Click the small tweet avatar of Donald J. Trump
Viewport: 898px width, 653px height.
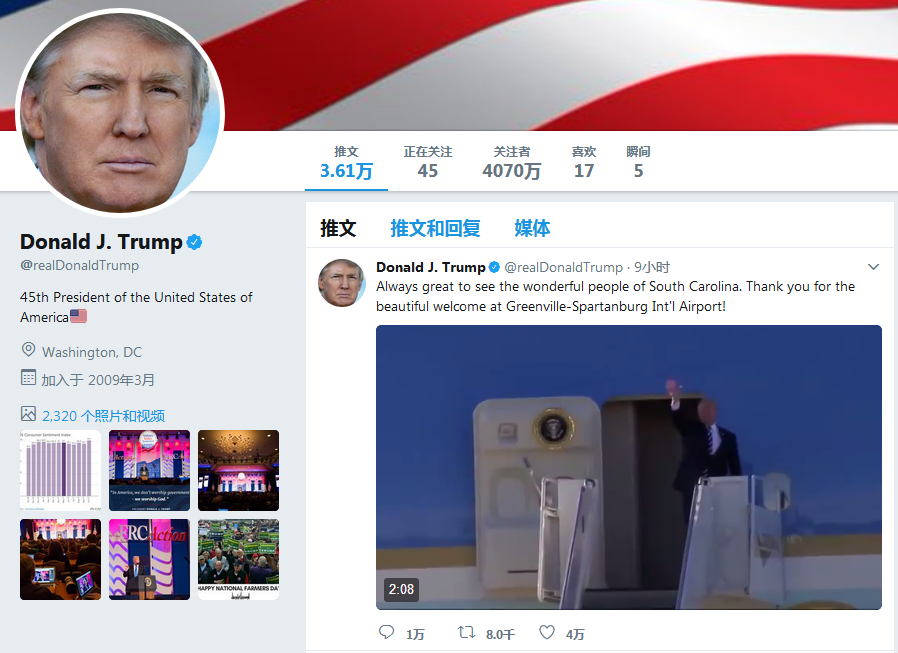click(x=342, y=283)
